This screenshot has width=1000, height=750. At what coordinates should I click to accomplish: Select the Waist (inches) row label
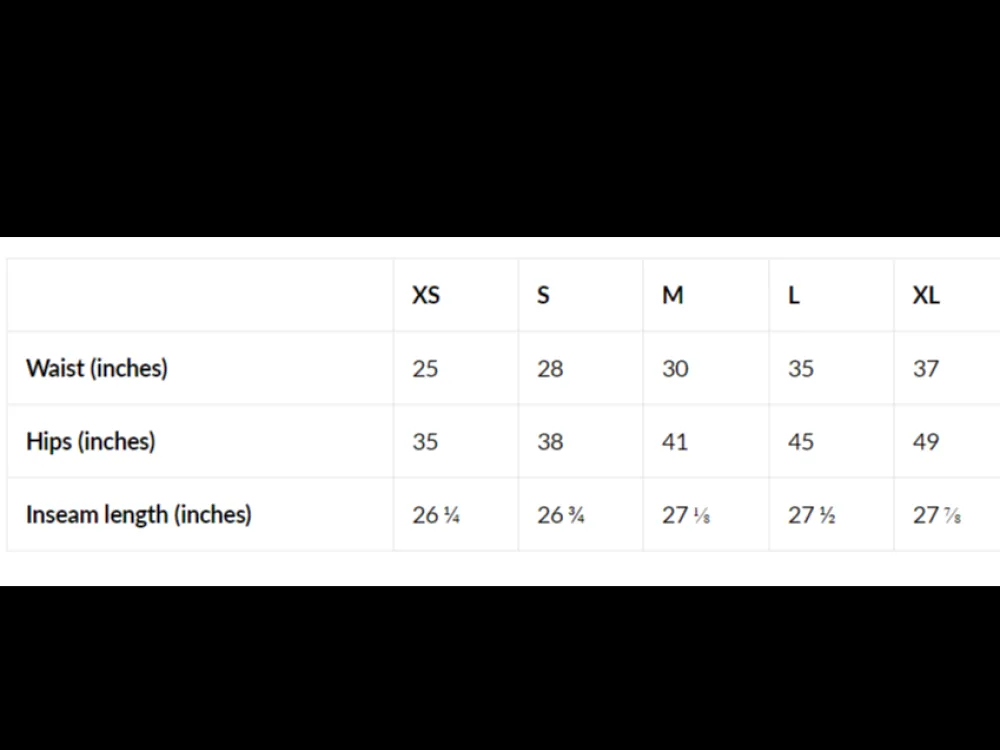[x=97, y=369]
